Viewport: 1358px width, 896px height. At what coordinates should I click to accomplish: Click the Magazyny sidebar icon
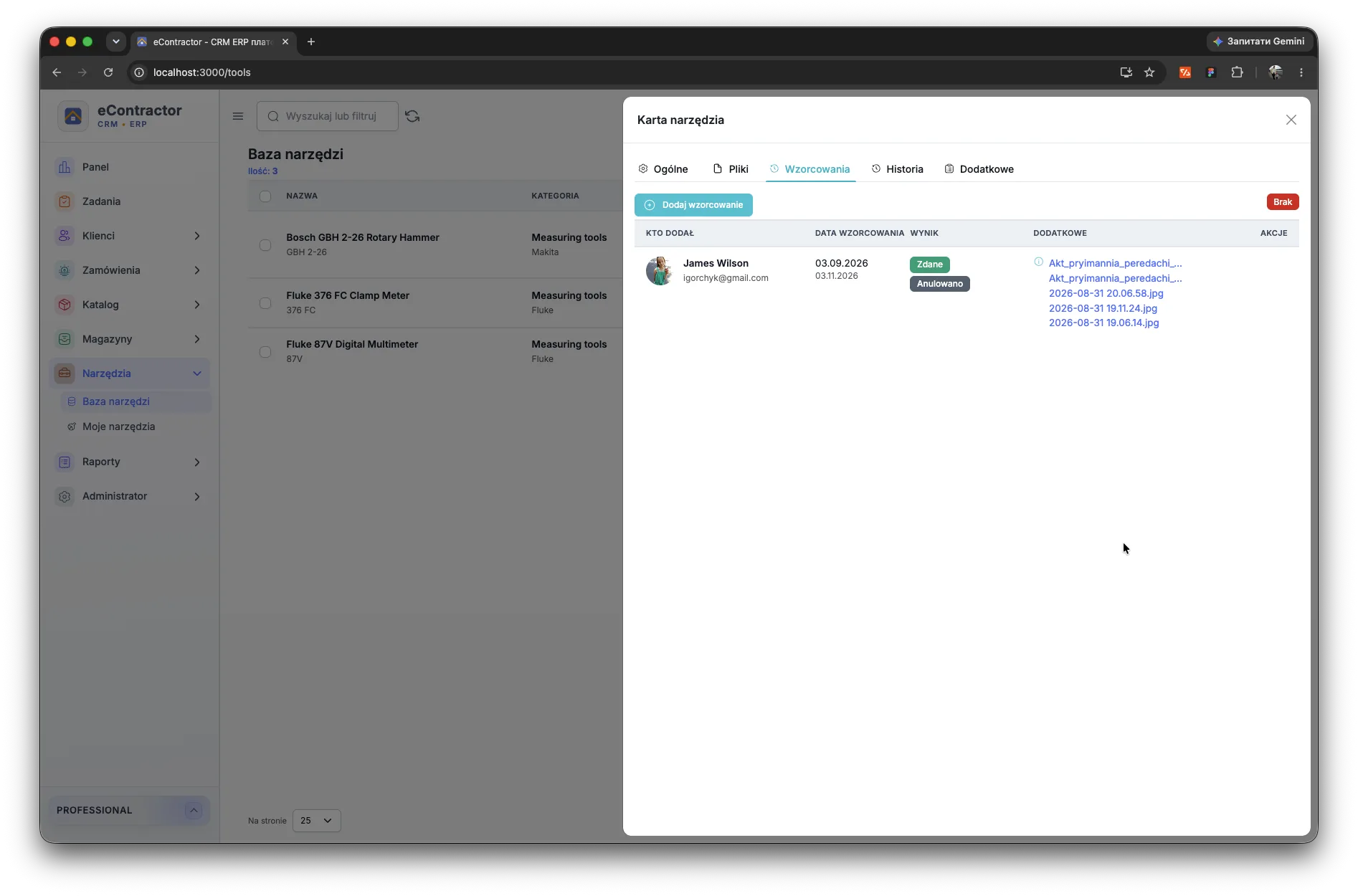[65, 339]
